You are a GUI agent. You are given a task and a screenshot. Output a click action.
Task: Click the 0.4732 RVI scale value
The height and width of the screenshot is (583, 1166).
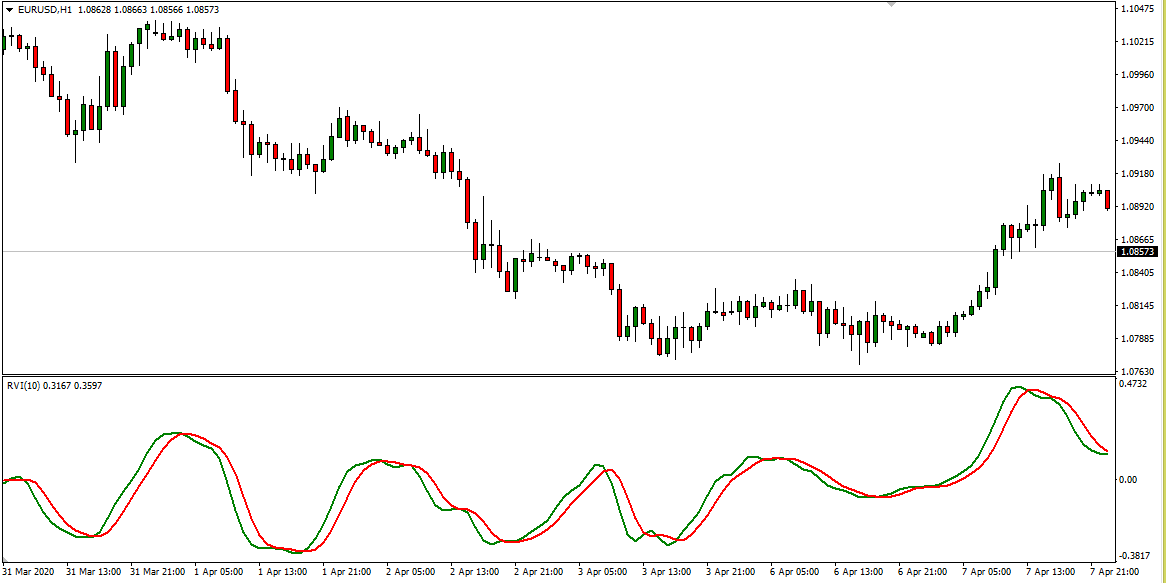1136,383
